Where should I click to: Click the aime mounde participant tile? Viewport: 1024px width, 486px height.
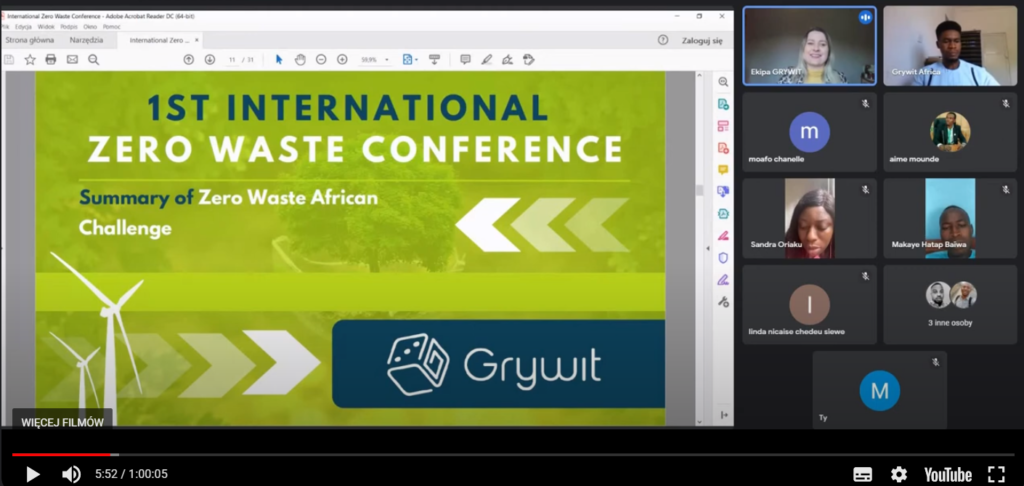(950, 132)
